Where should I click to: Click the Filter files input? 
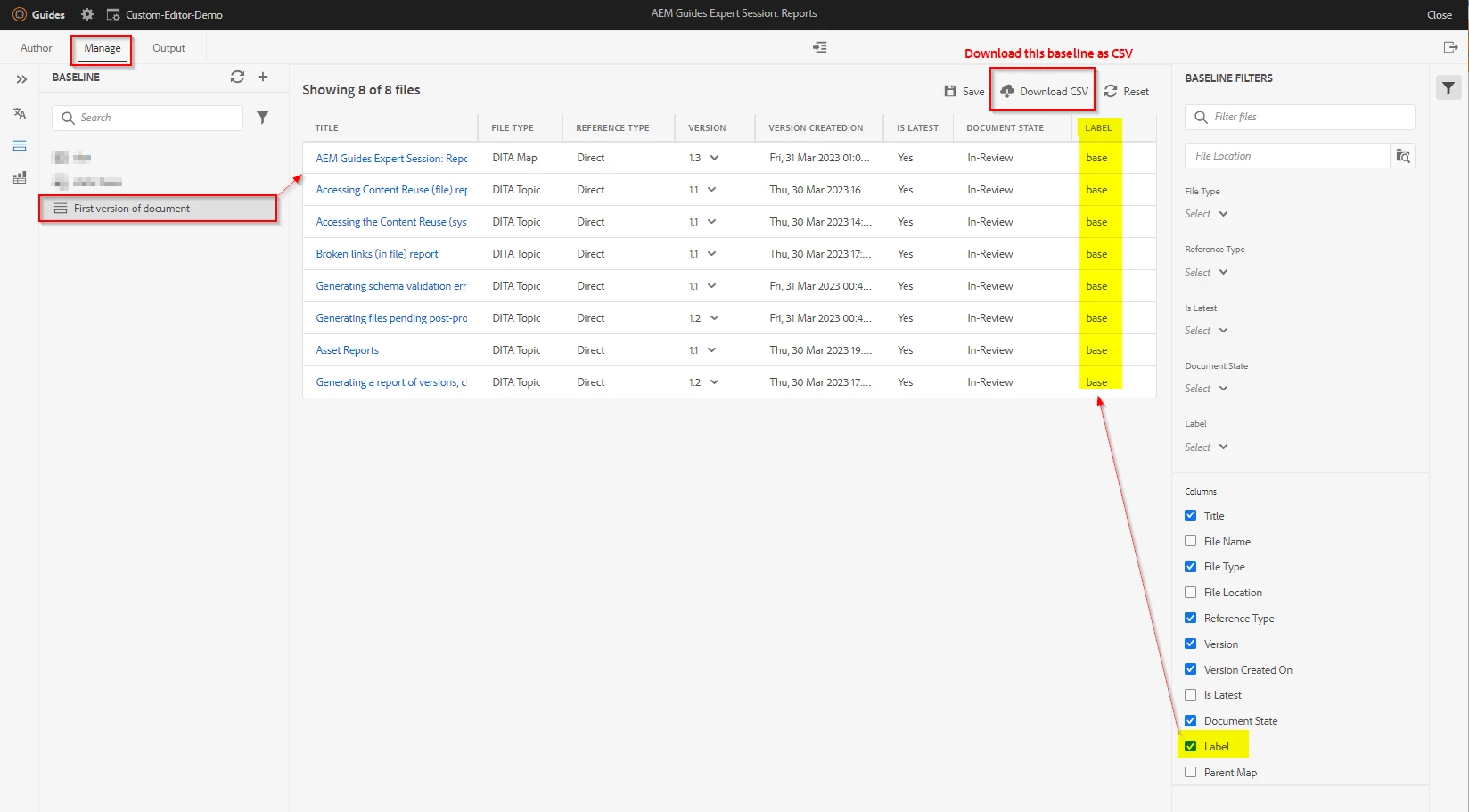(x=1300, y=117)
